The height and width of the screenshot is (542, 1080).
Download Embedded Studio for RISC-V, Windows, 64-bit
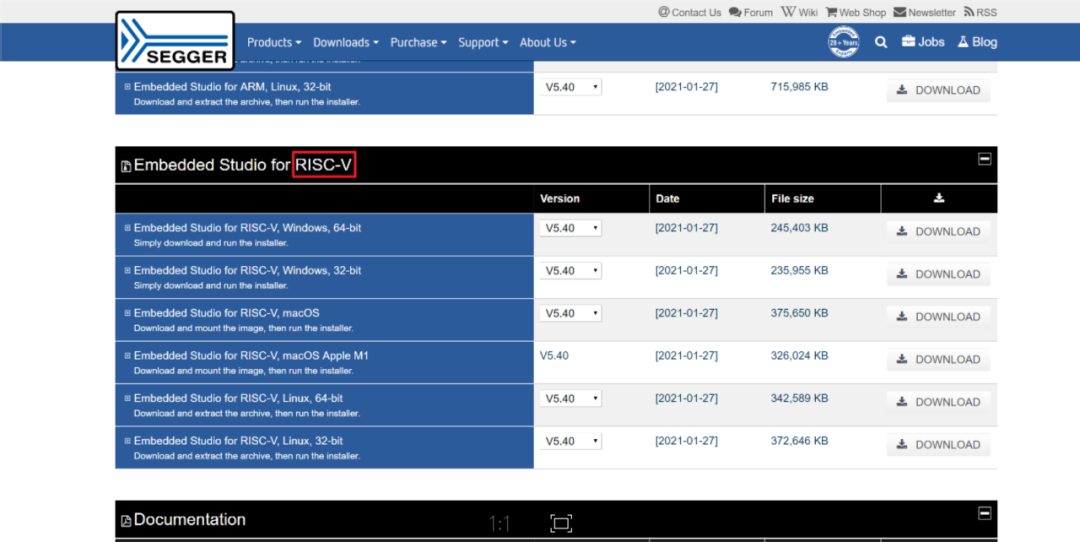pyautogui.click(x=938, y=231)
